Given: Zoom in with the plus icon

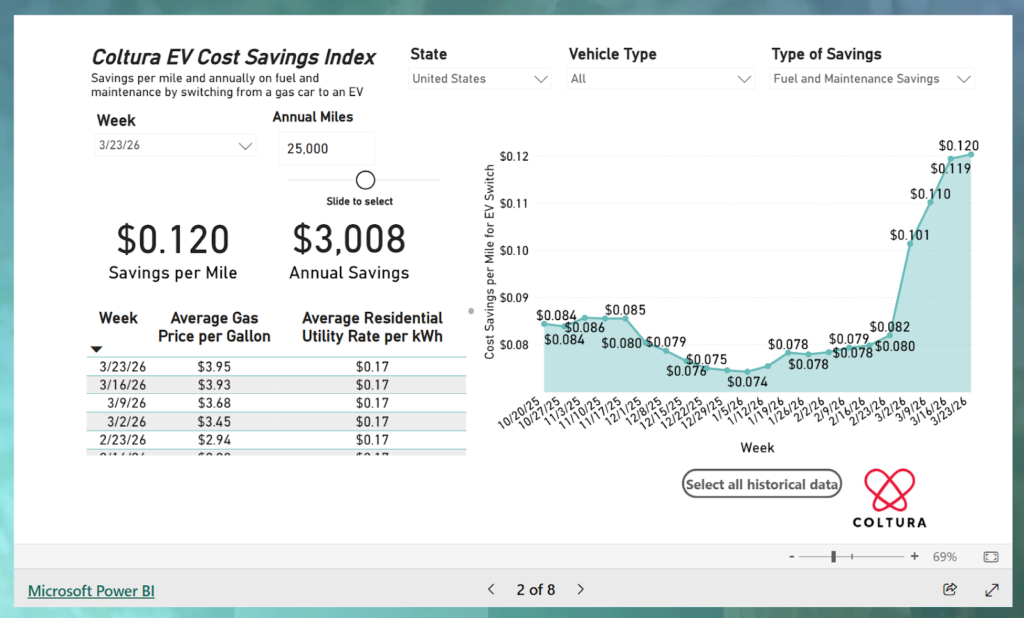Looking at the screenshot, I should [x=914, y=556].
